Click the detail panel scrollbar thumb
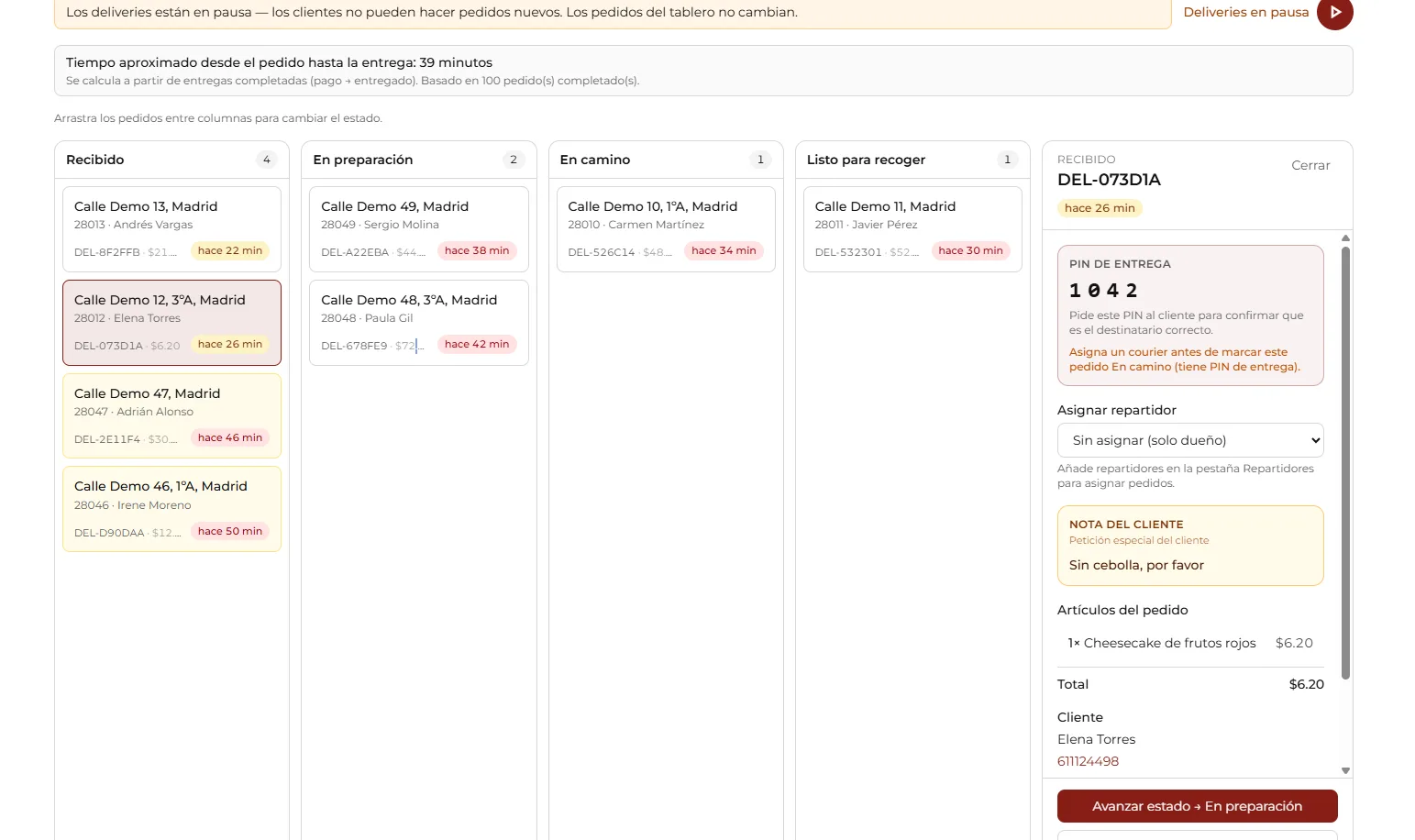 1345,463
